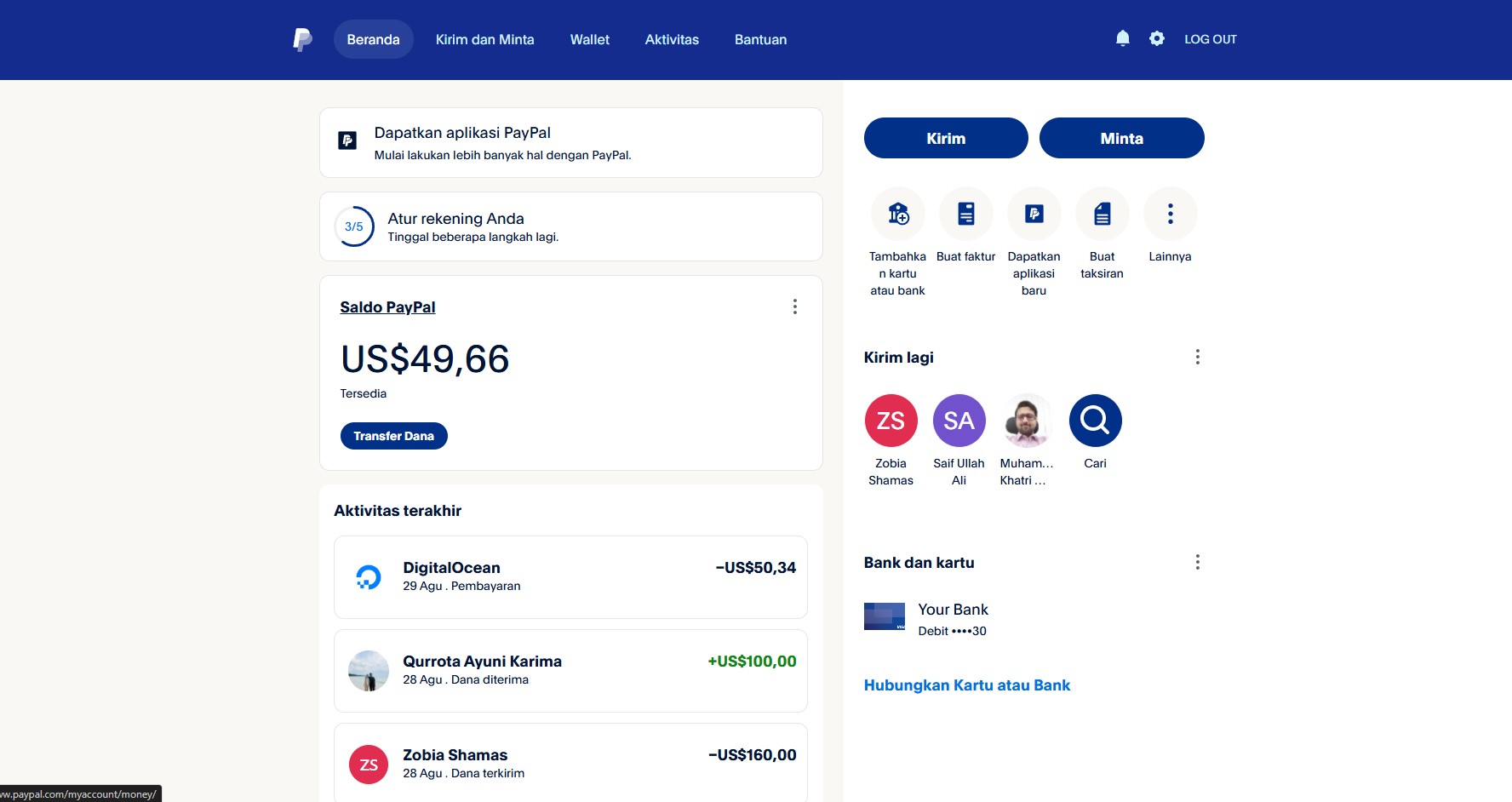The width and height of the screenshot is (1512, 802).
Task: Open Saldo PayPal three-dot options menu
Action: click(x=794, y=306)
